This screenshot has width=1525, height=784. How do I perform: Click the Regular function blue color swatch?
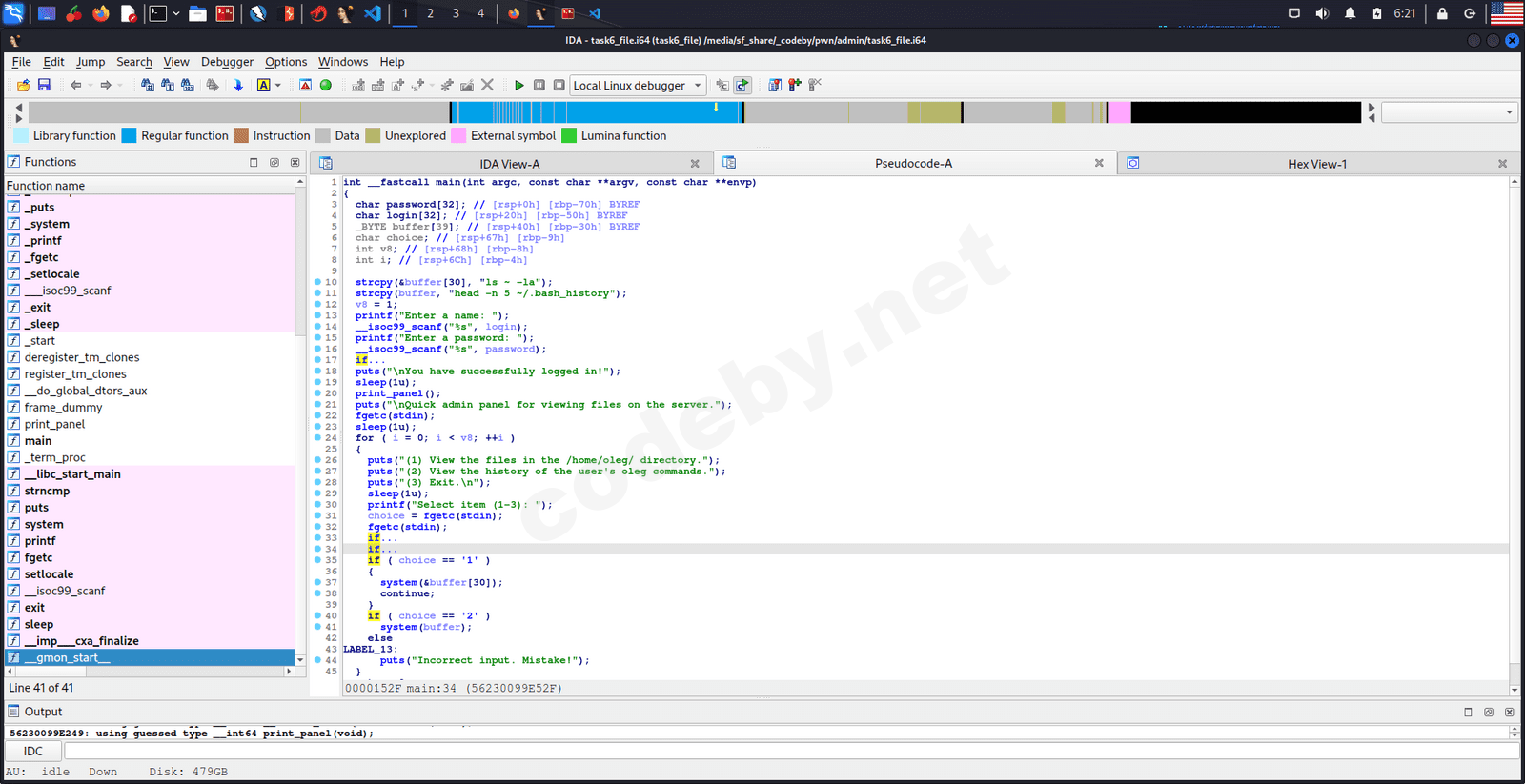click(130, 136)
